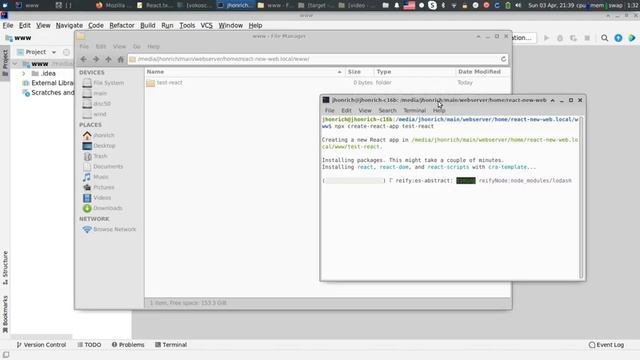The width and height of the screenshot is (640, 360).
Task: Click the IDE update arrow icon
Action: tap(618, 38)
